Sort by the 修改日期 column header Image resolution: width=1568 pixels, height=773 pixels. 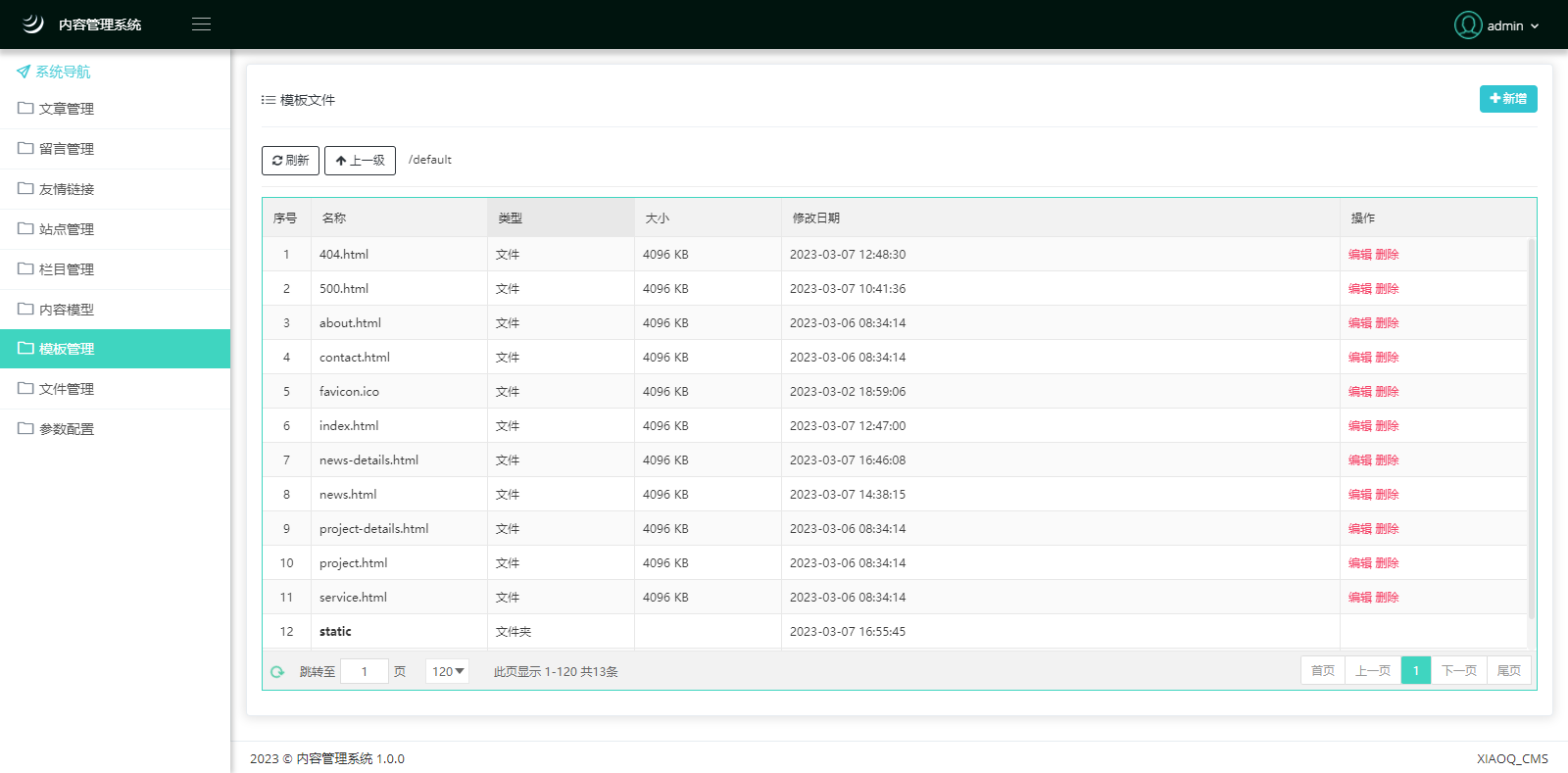[x=1060, y=217]
